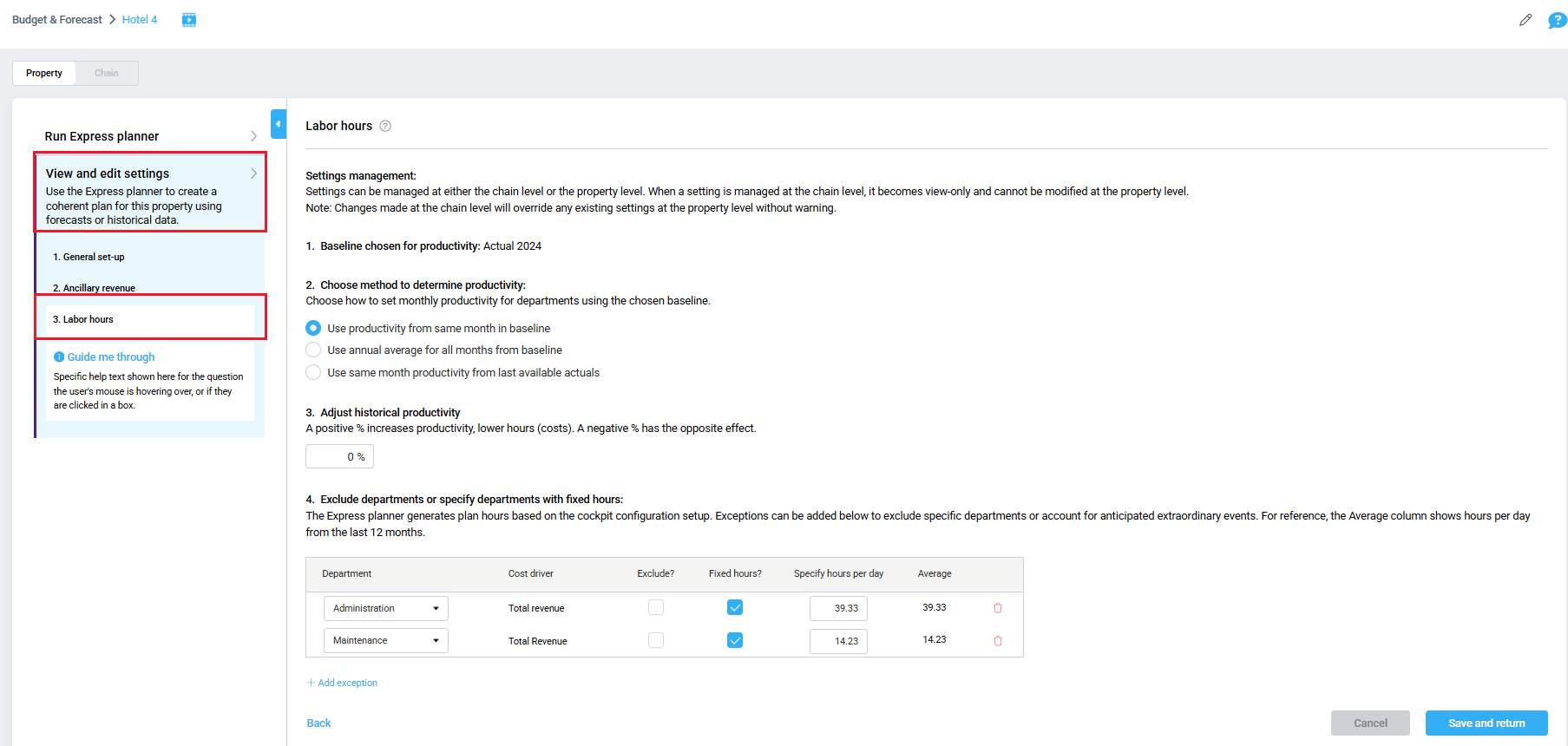The width and height of the screenshot is (1568, 746).
Task: Switch to the Chain tab
Action: coord(107,73)
